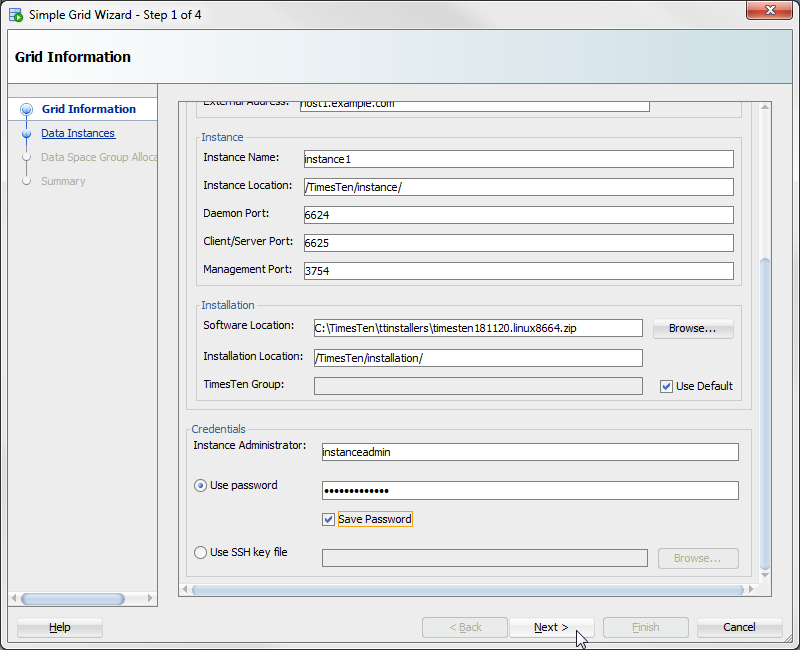Viewport: 800px width, 650px height.
Task: Browse for the Software Location file
Action: coord(692,328)
